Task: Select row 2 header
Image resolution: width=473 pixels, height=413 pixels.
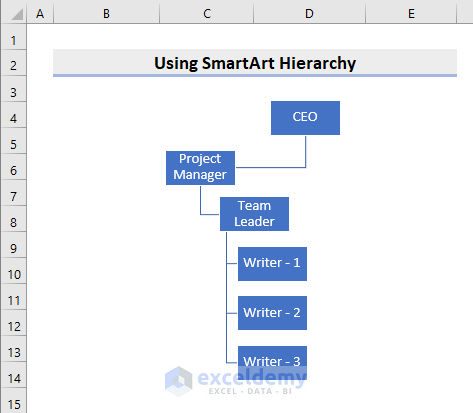Action: tap(14, 63)
